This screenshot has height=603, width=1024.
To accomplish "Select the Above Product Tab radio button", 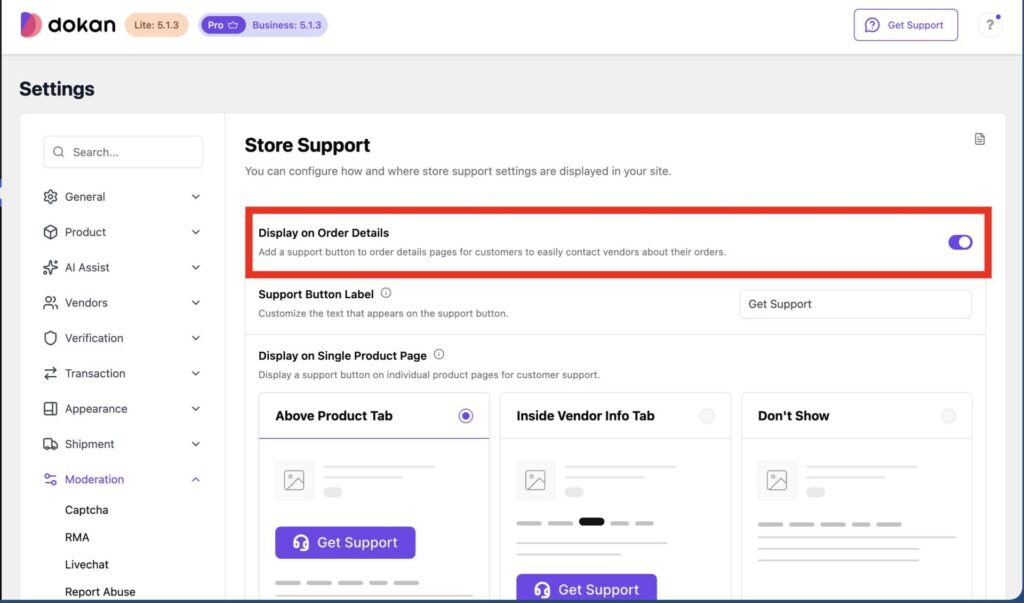I will [466, 416].
